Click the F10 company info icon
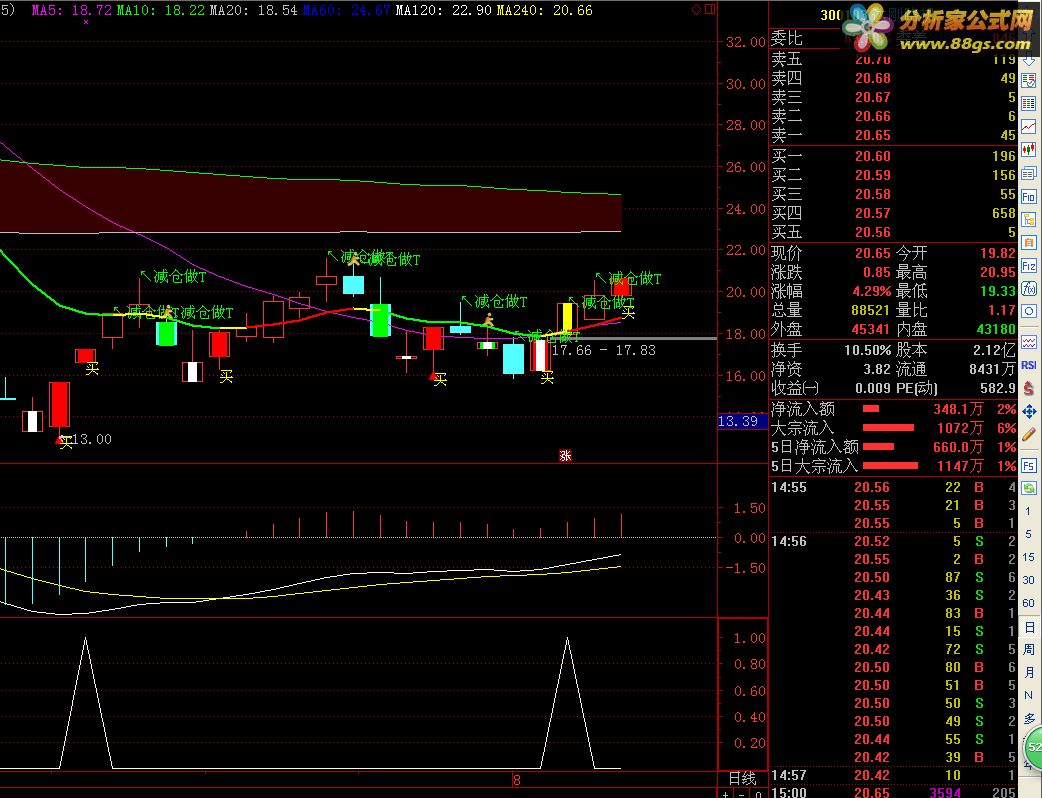The height and width of the screenshot is (798, 1042). tap(1029, 197)
